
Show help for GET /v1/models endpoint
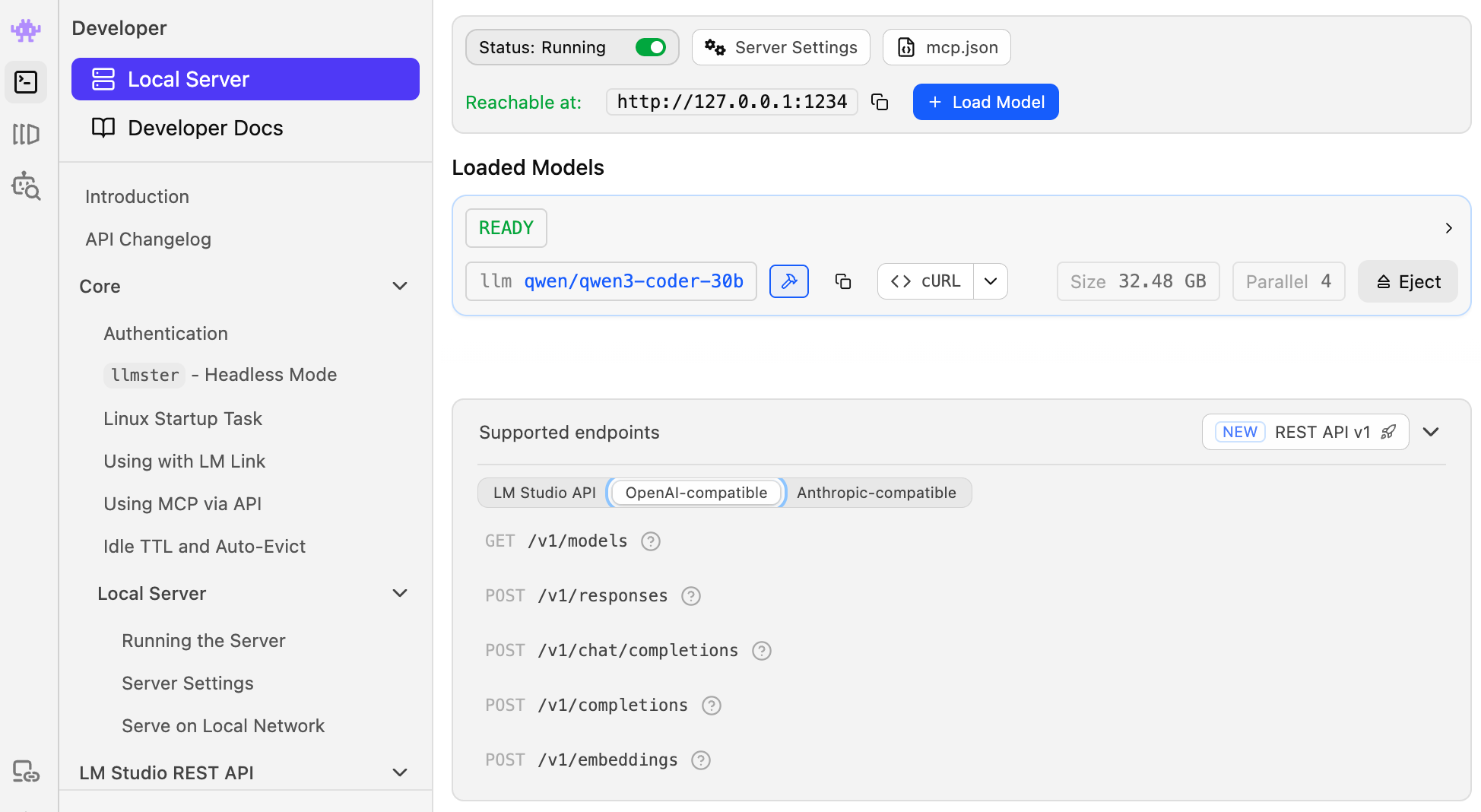651,541
